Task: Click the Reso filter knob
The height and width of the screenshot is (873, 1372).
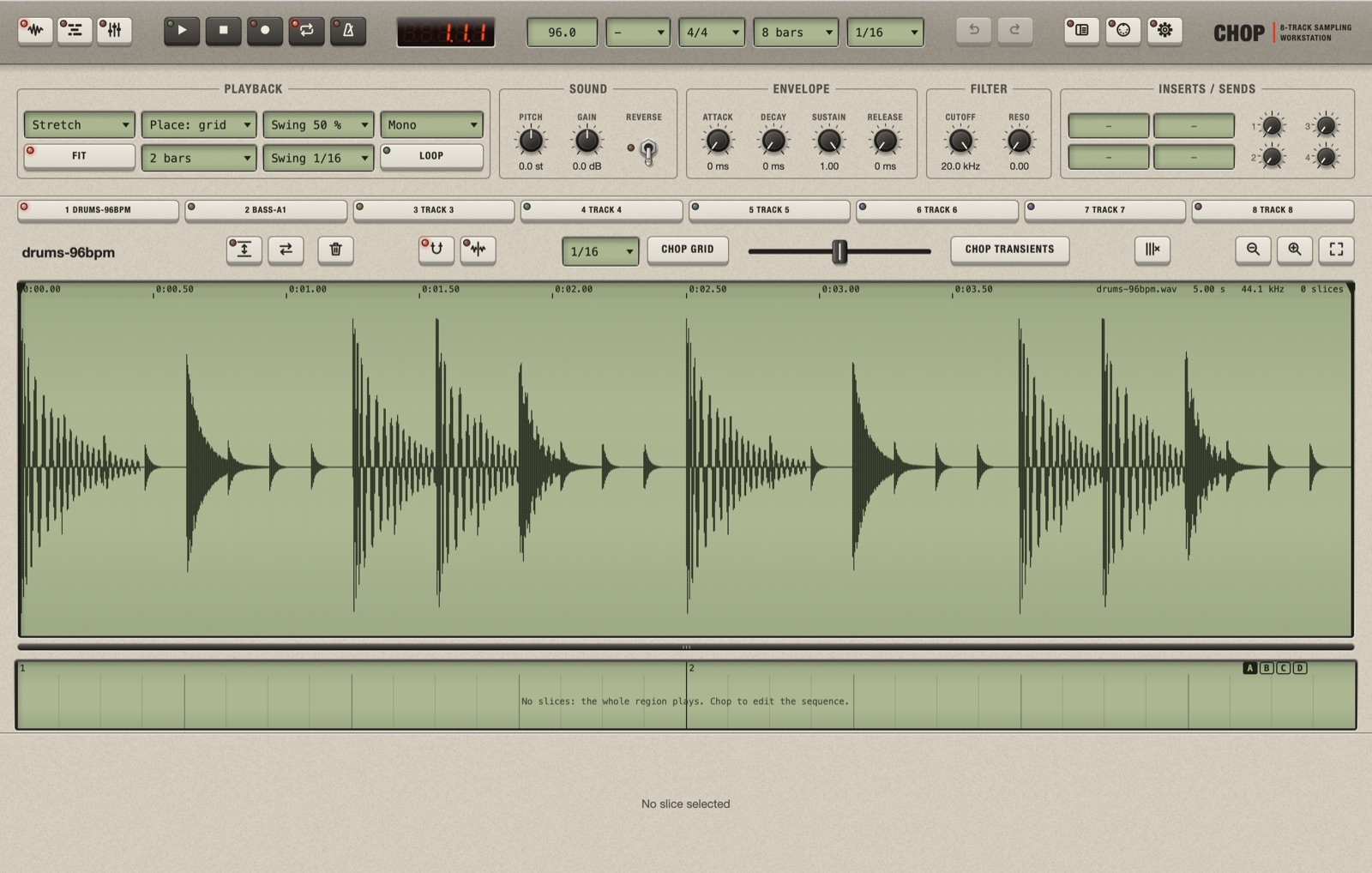Action: tap(1019, 141)
